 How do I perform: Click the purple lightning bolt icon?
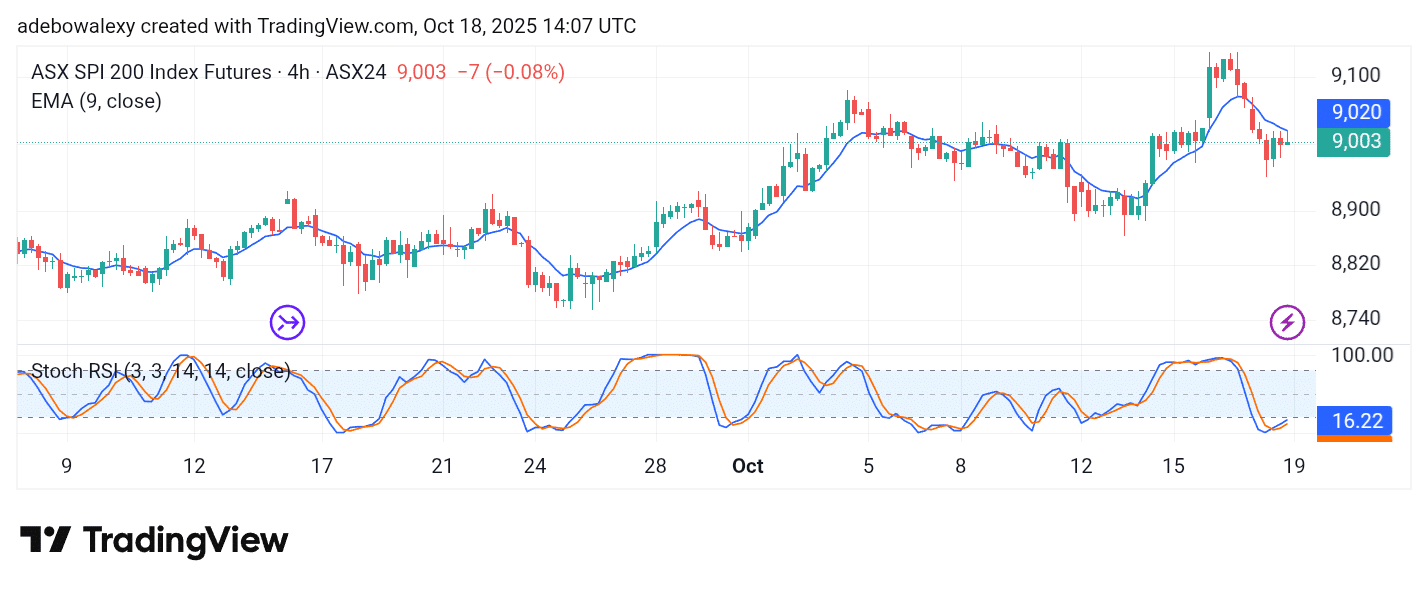point(1286,322)
